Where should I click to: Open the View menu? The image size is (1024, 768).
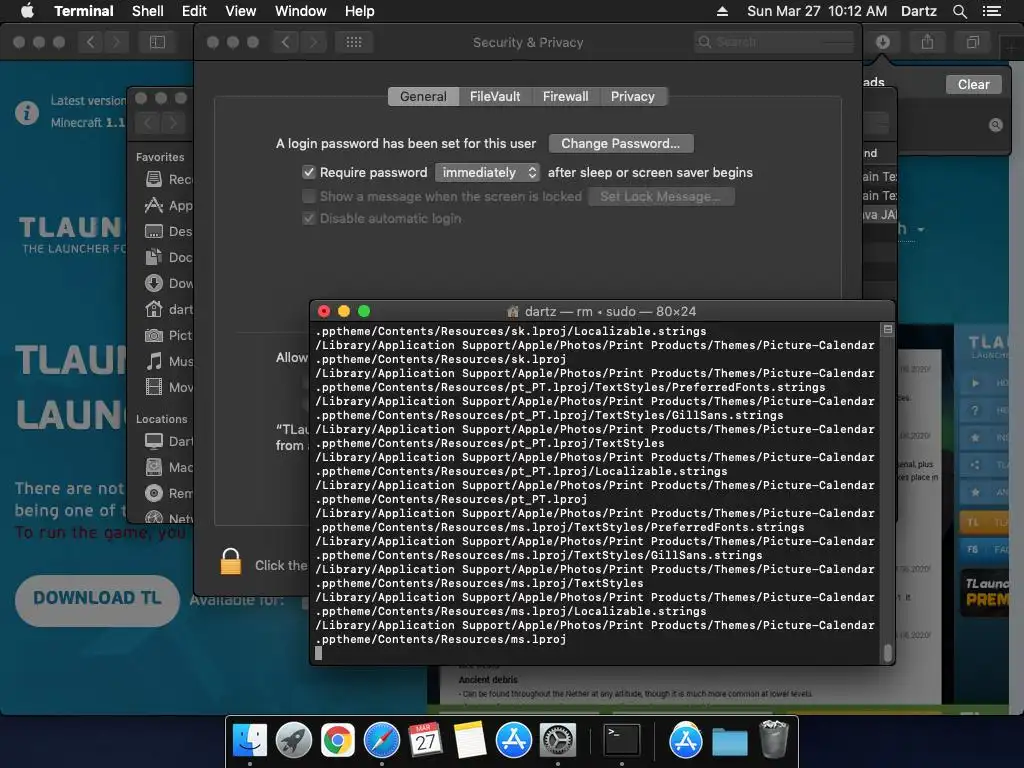[240, 11]
